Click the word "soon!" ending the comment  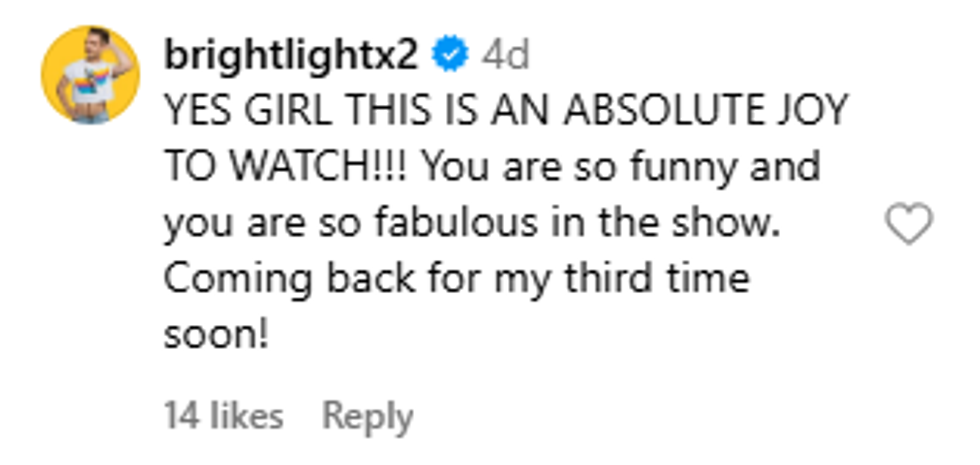(215, 334)
